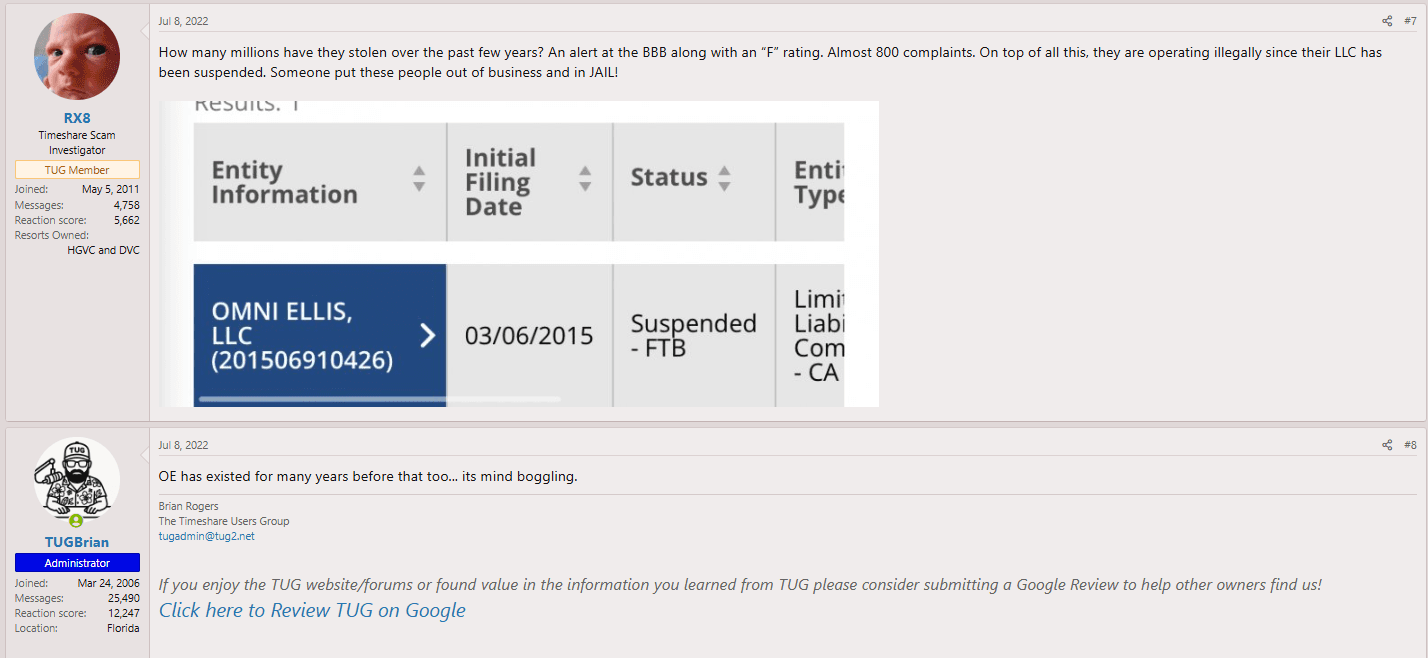
Task: Open the RX8 username profile link
Action: 77,118
